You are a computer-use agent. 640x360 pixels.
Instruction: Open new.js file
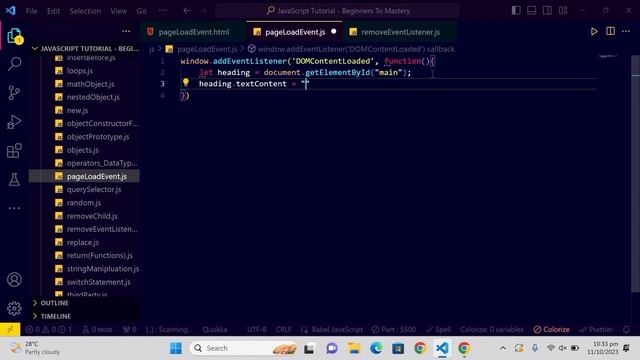coord(78,110)
